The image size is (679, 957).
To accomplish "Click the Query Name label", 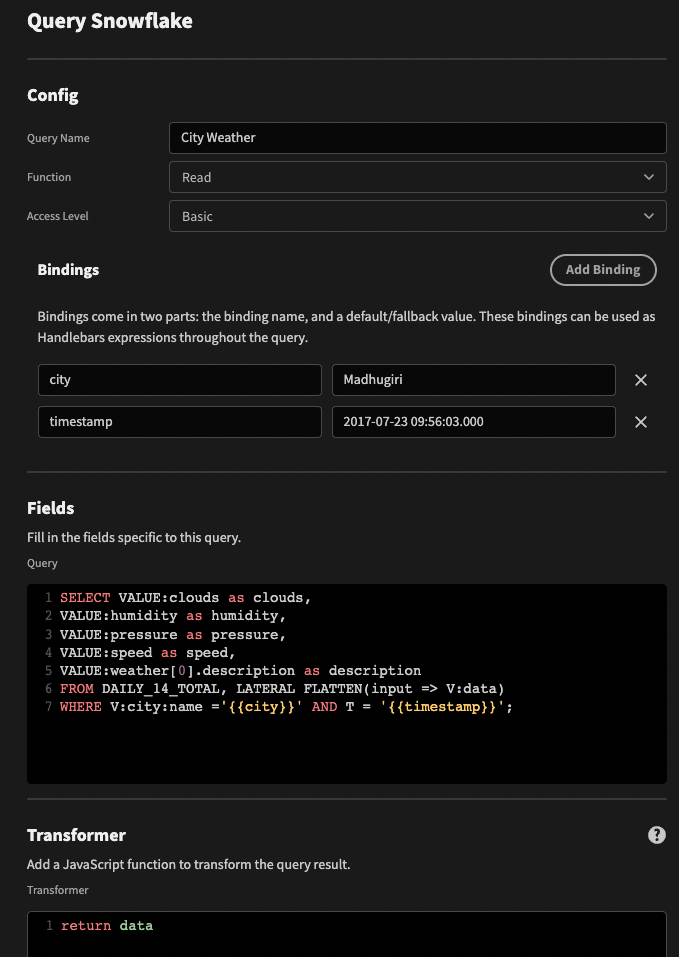I will [x=58, y=138].
